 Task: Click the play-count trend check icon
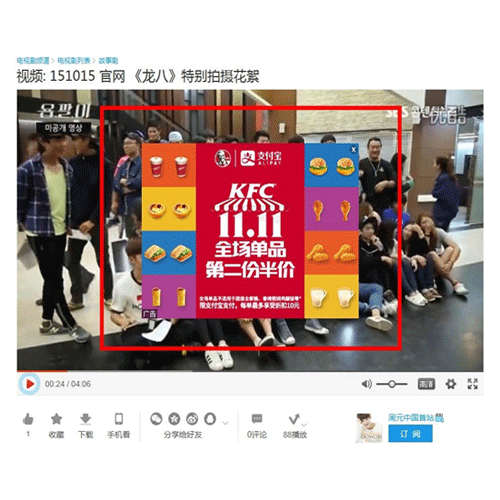[294, 419]
